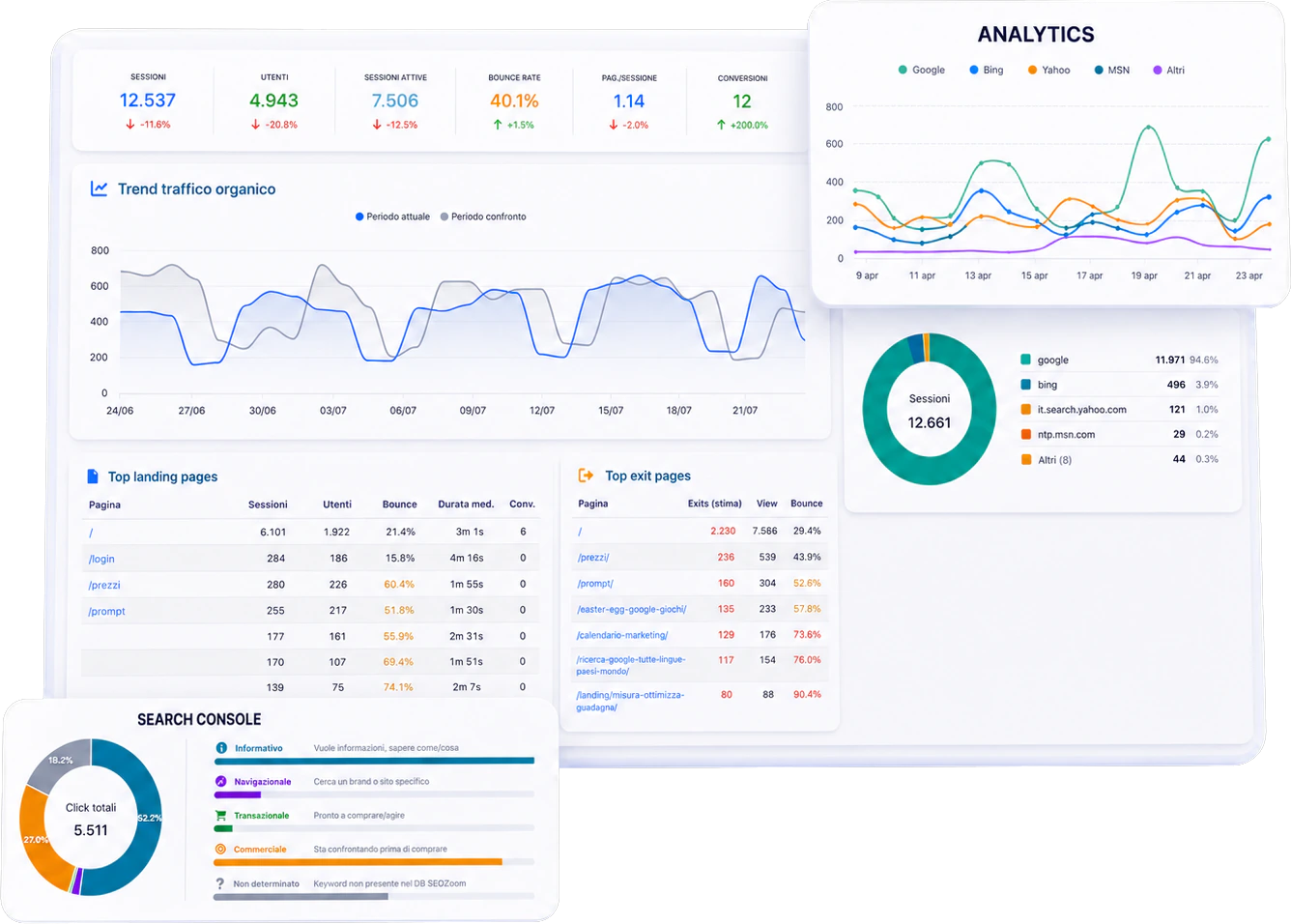Toggle Bing series in Analytics legend

pyautogui.click(x=987, y=70)
